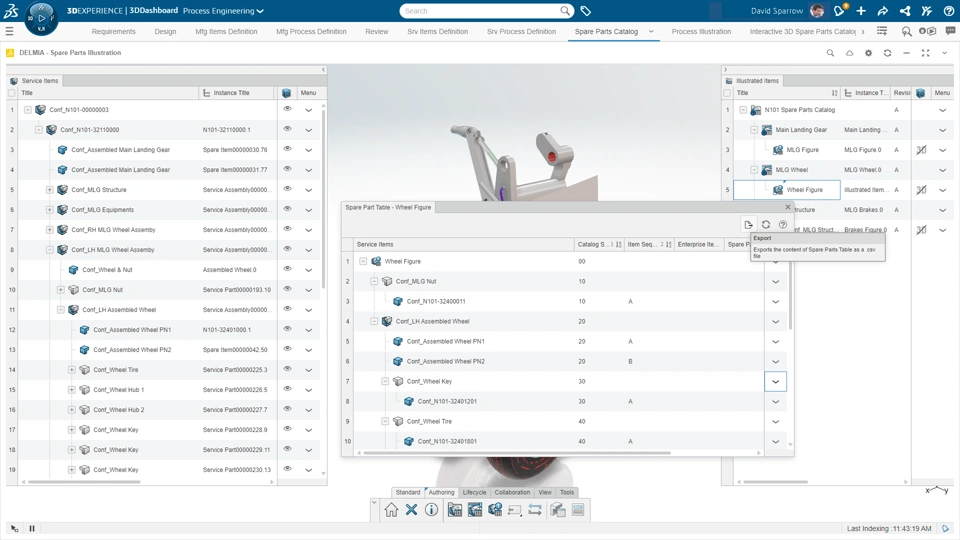Collapse Main Landing Gear catalog node
The width and height of the screenshot is (960, 540).
[754, 130]
